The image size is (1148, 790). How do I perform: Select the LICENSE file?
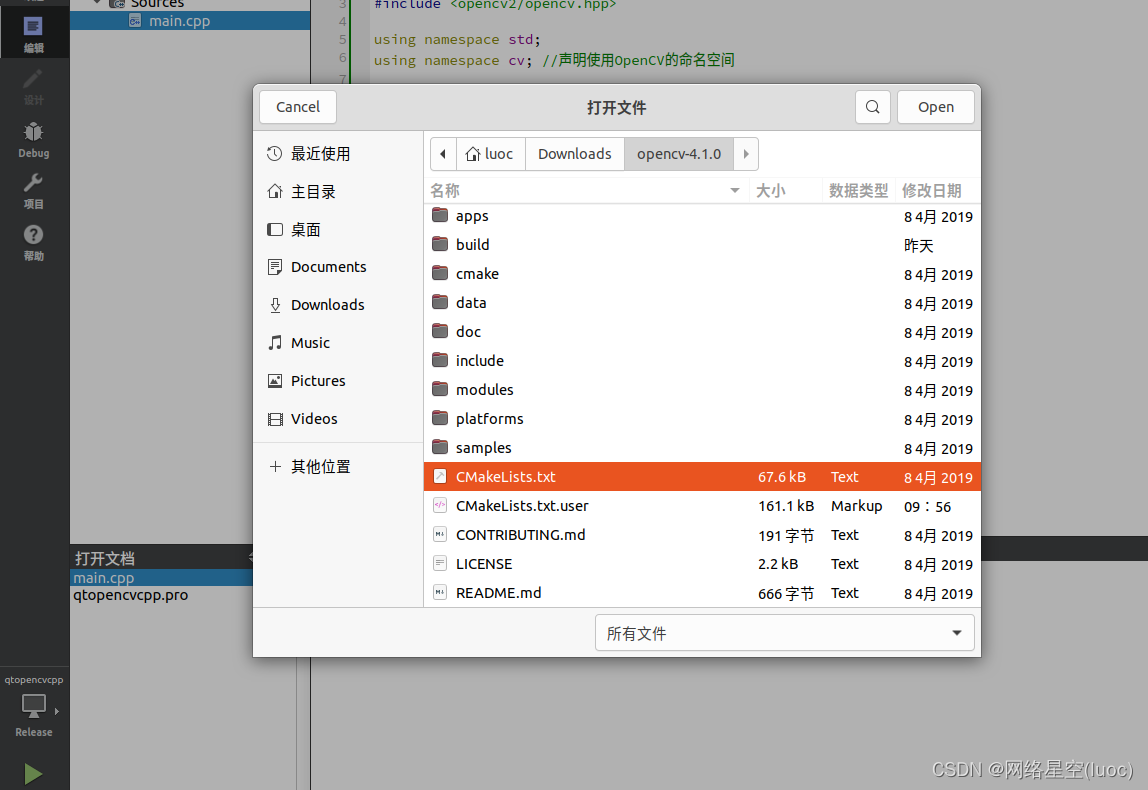point(702,564)
